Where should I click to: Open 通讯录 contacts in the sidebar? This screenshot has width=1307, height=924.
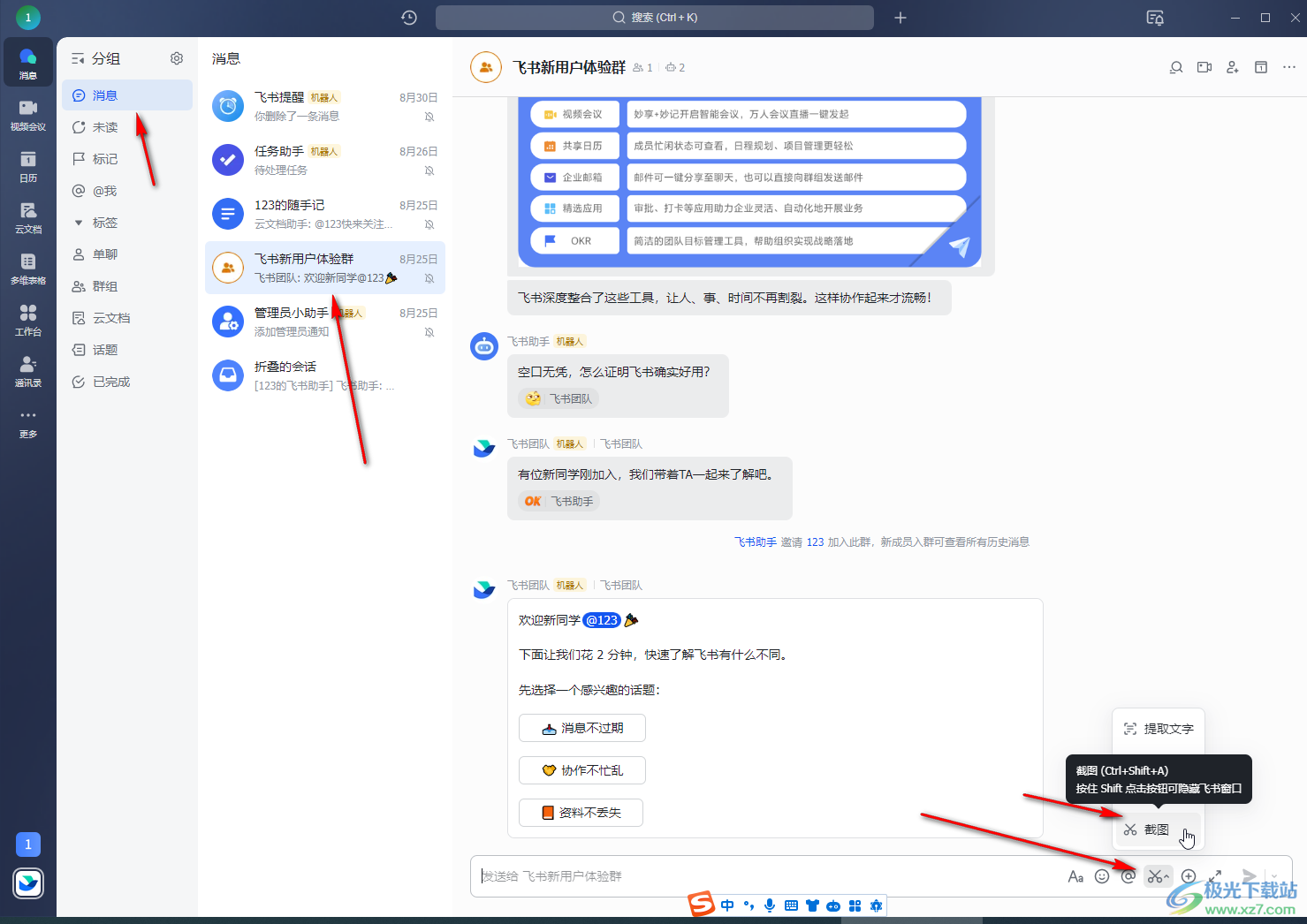[28, 371]
